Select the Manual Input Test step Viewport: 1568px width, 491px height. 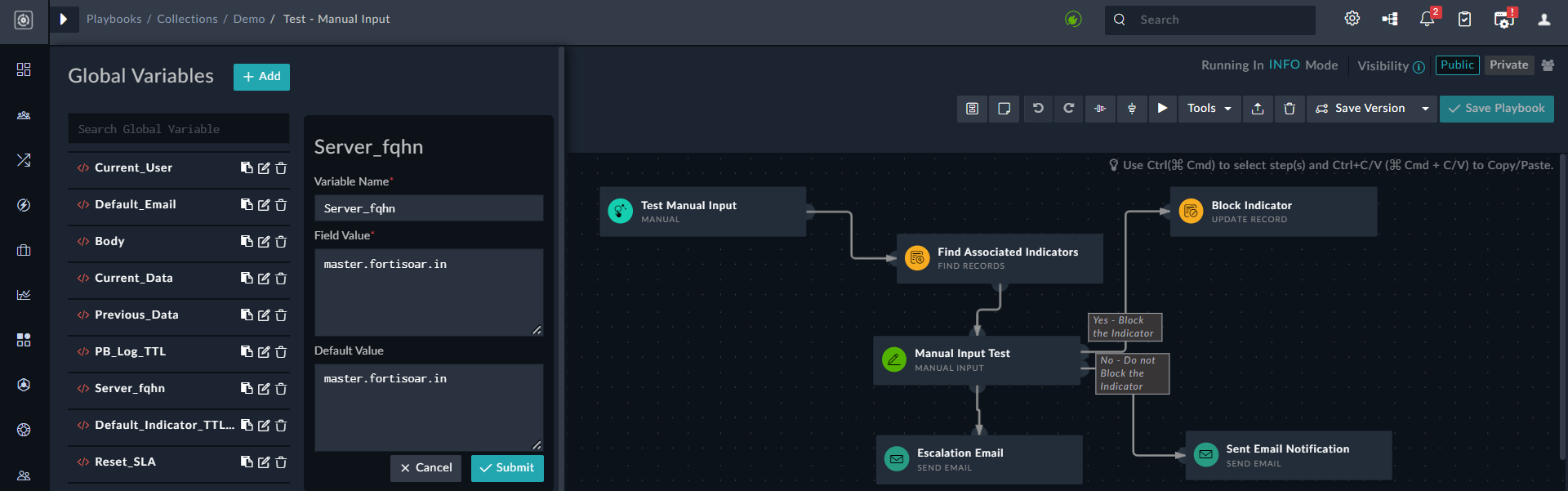[977, 360]
